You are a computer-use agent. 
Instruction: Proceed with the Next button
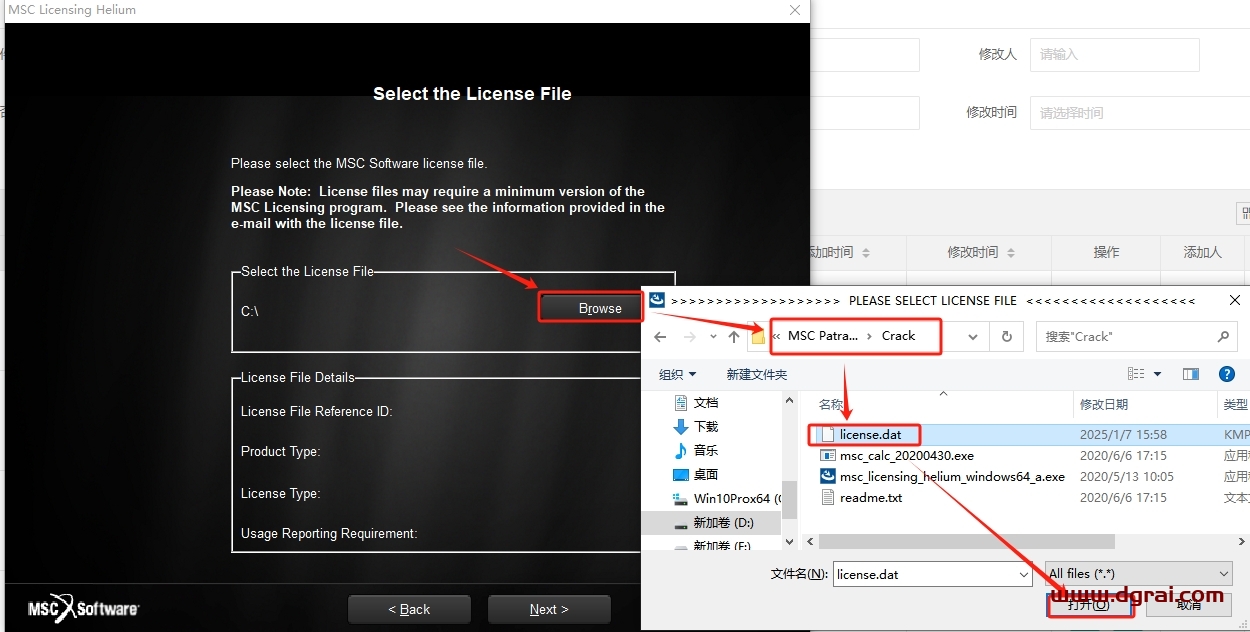click(x=549, y=609)
